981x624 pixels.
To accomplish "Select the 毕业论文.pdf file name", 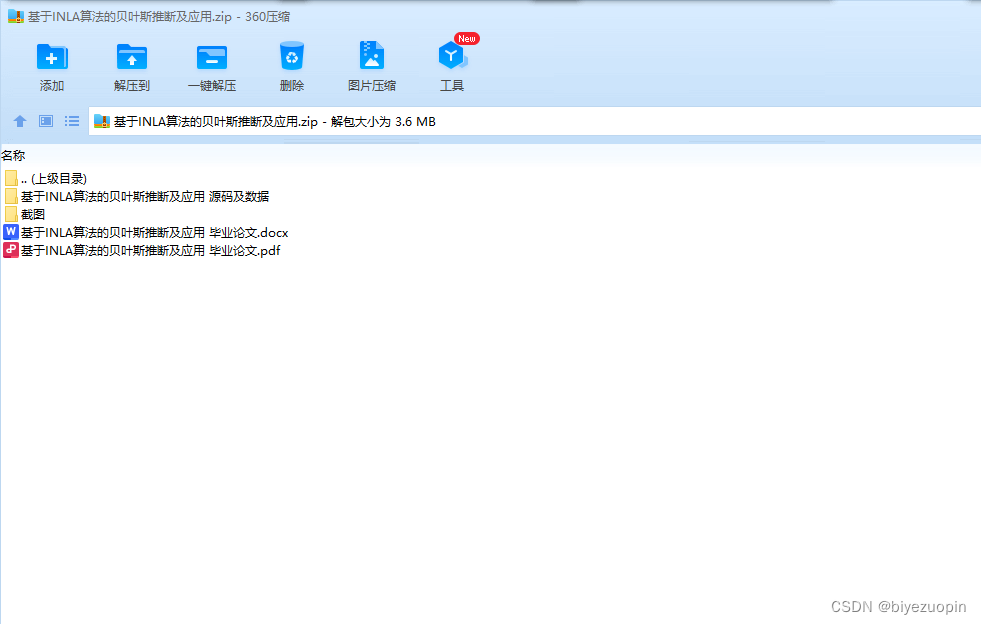I will pos(151,249).
